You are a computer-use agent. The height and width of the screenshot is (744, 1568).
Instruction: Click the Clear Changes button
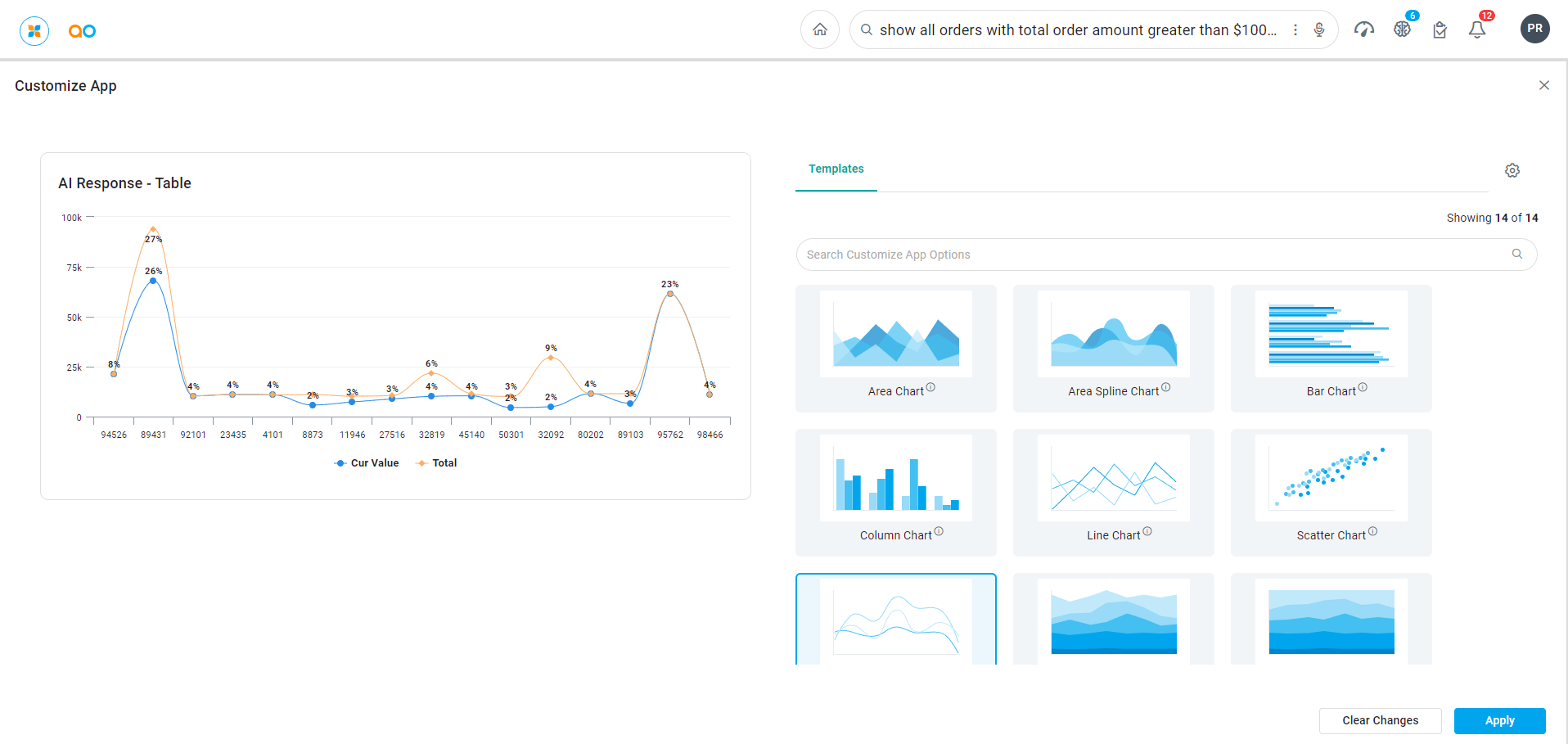[1380, 720]
